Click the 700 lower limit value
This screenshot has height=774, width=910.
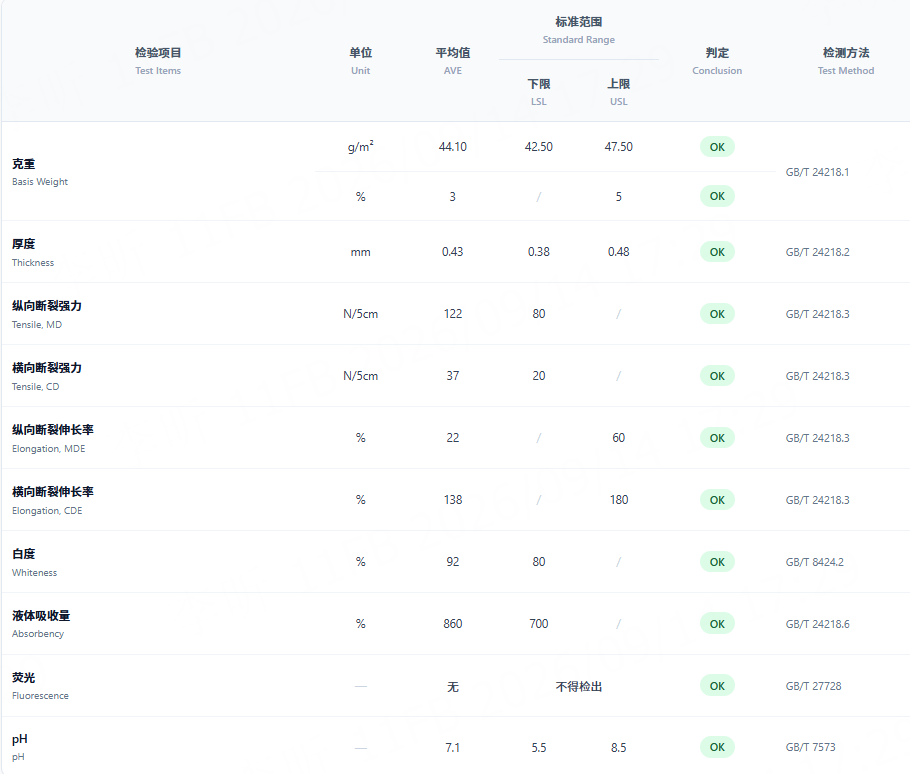coord(539,624)
